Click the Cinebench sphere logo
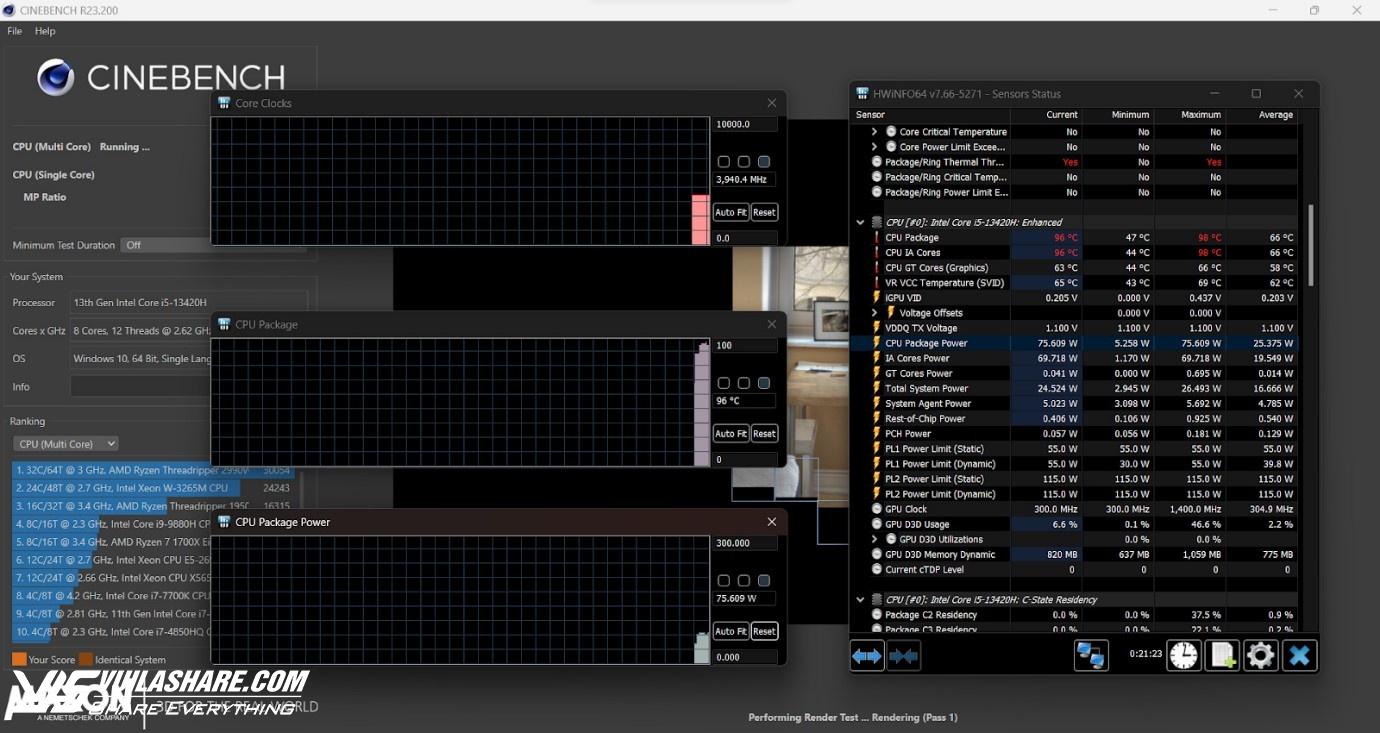This screenshot has height=733, width=1380. point(56,77)
